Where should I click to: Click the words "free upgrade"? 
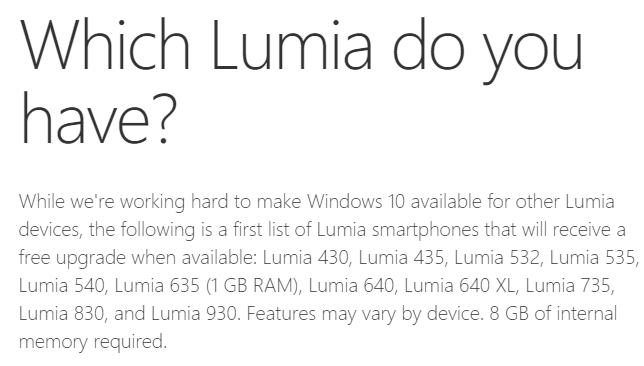point(72,258)
